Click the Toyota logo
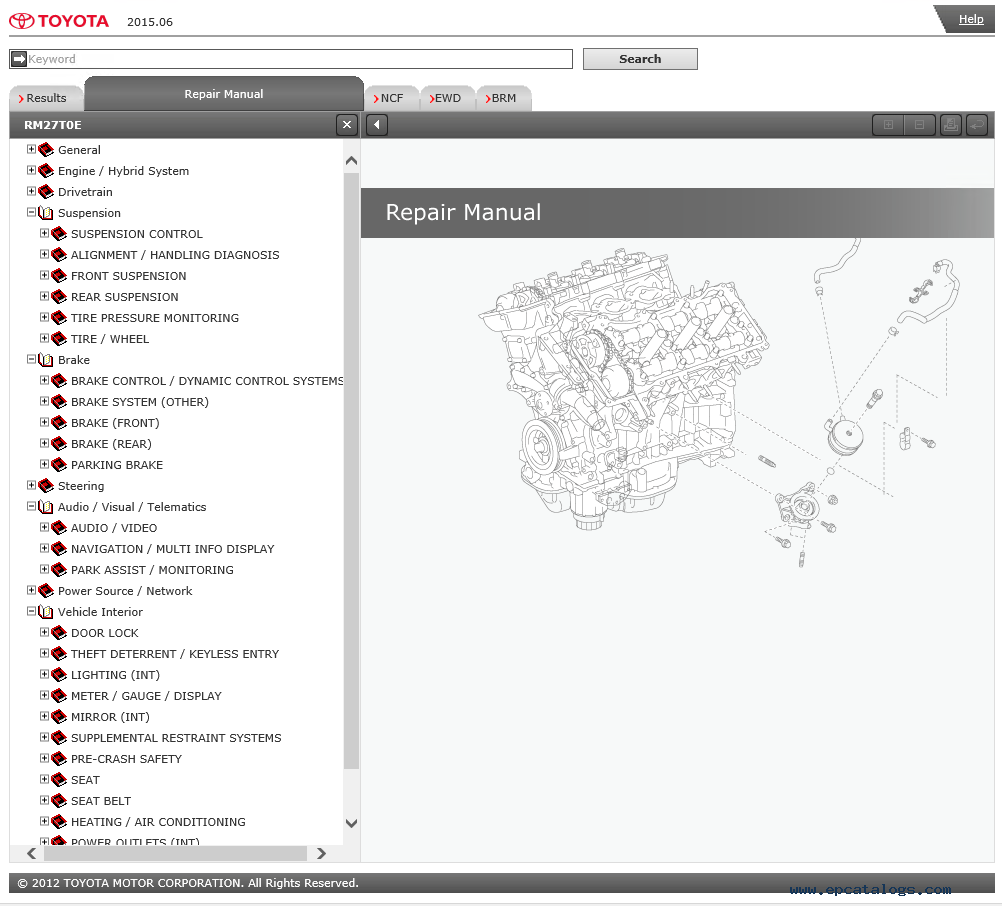1002x906 pixels. [x=59, y=21]
